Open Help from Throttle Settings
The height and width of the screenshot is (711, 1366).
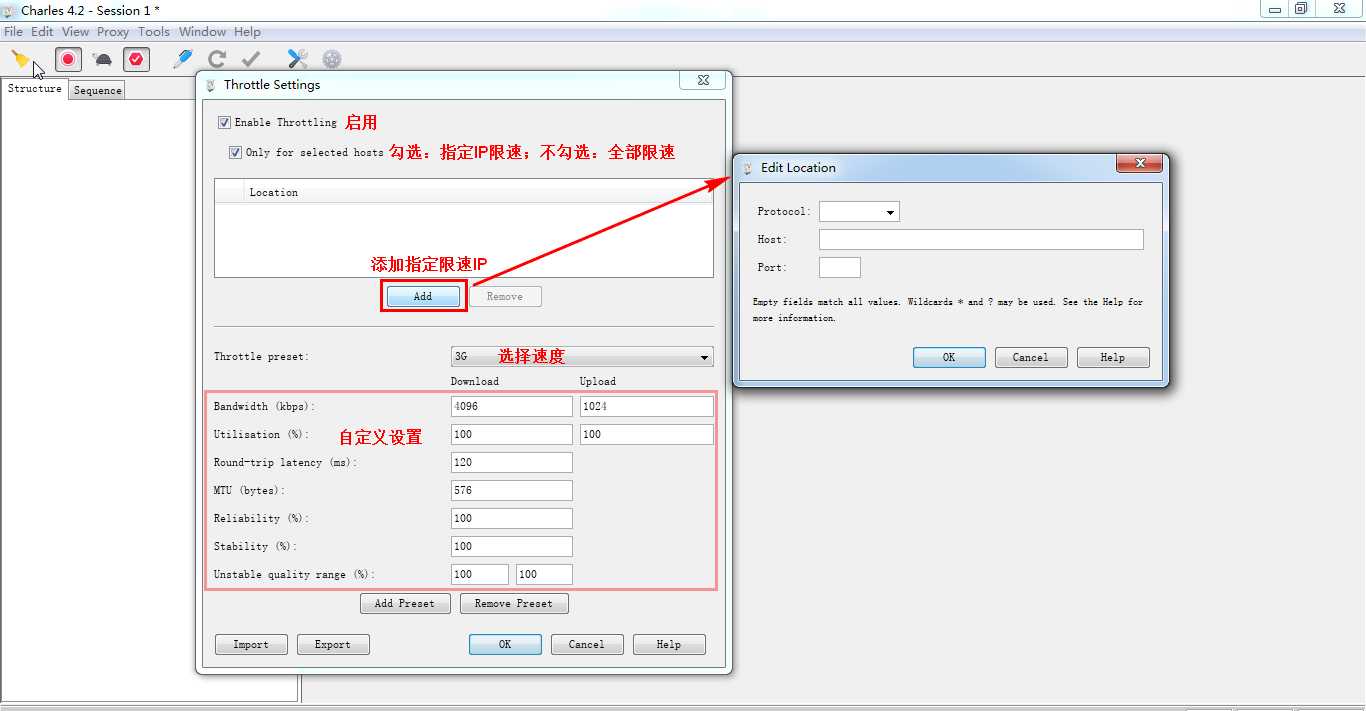click(669, 645)
